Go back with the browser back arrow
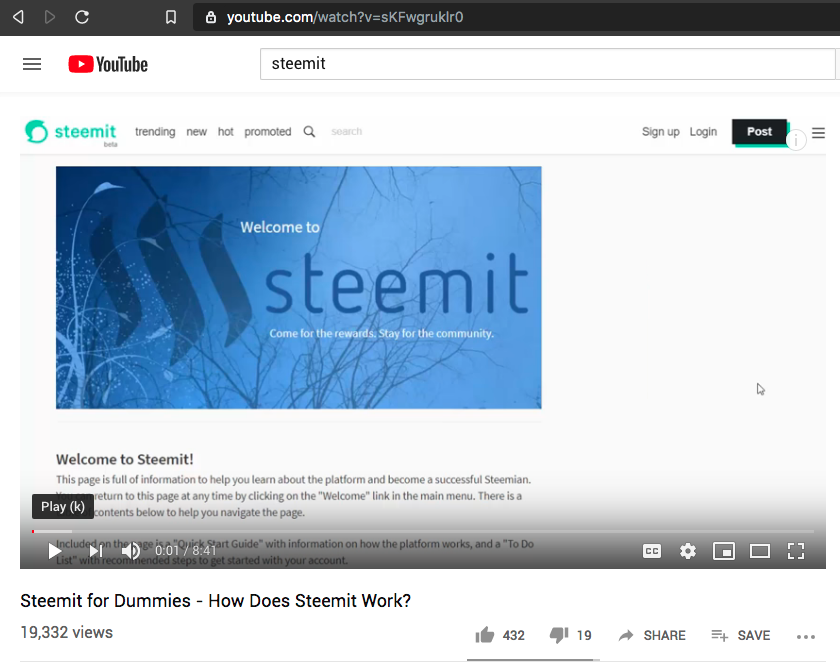This screenshot has width=840, height=662. [18, 17]
